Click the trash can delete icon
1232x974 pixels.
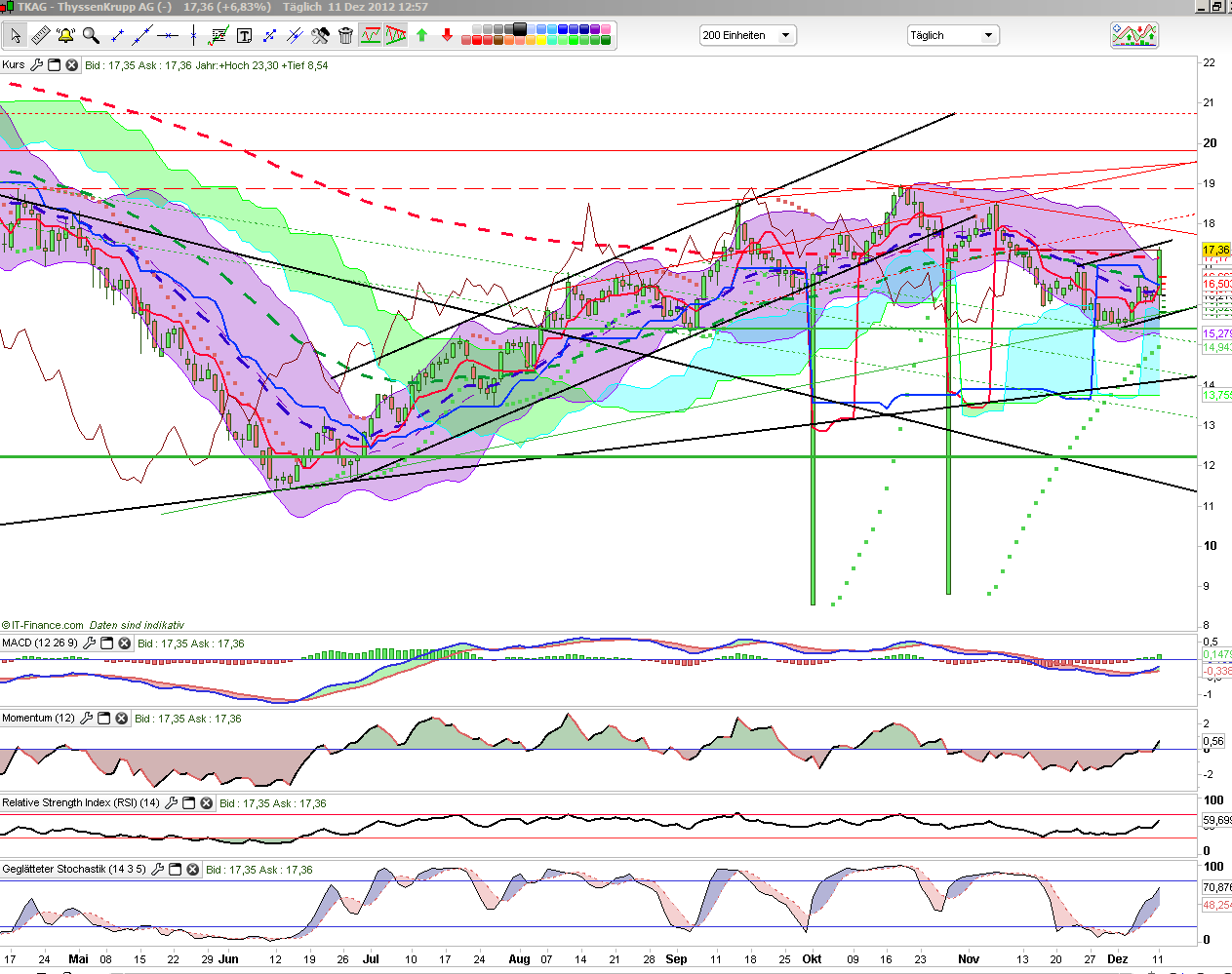(345, 35)
